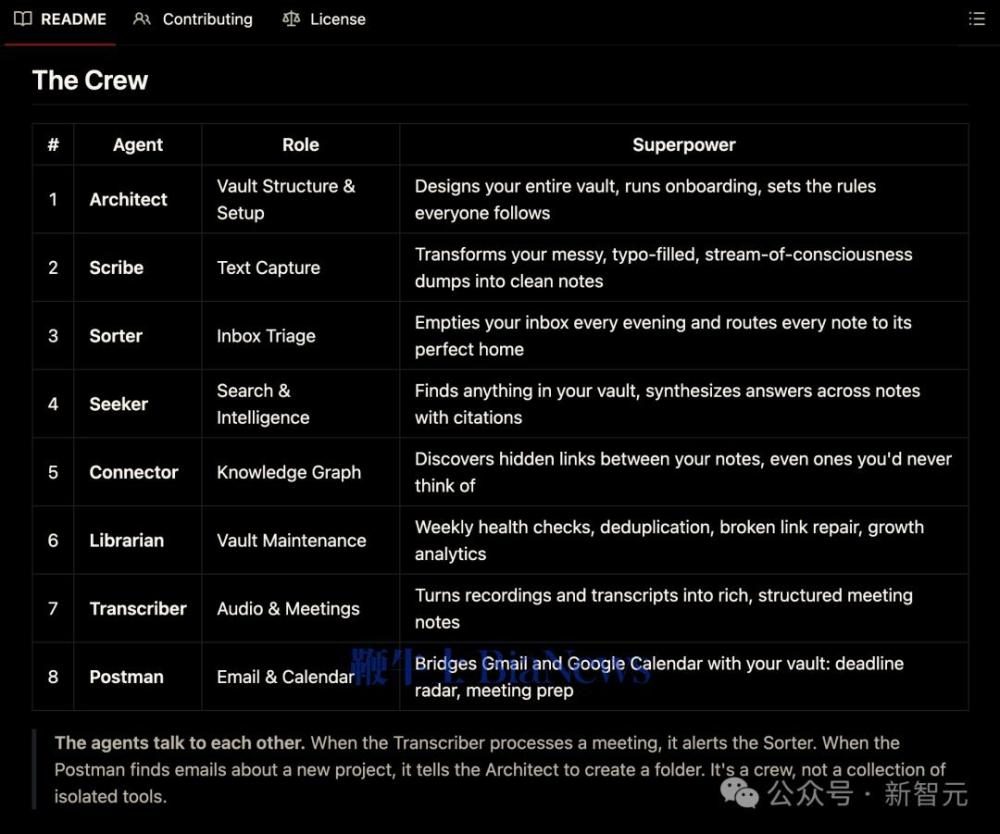This screenshot has height=834, width=1000.
Task: Open the Contributing tab
Action: pos(207,19)
